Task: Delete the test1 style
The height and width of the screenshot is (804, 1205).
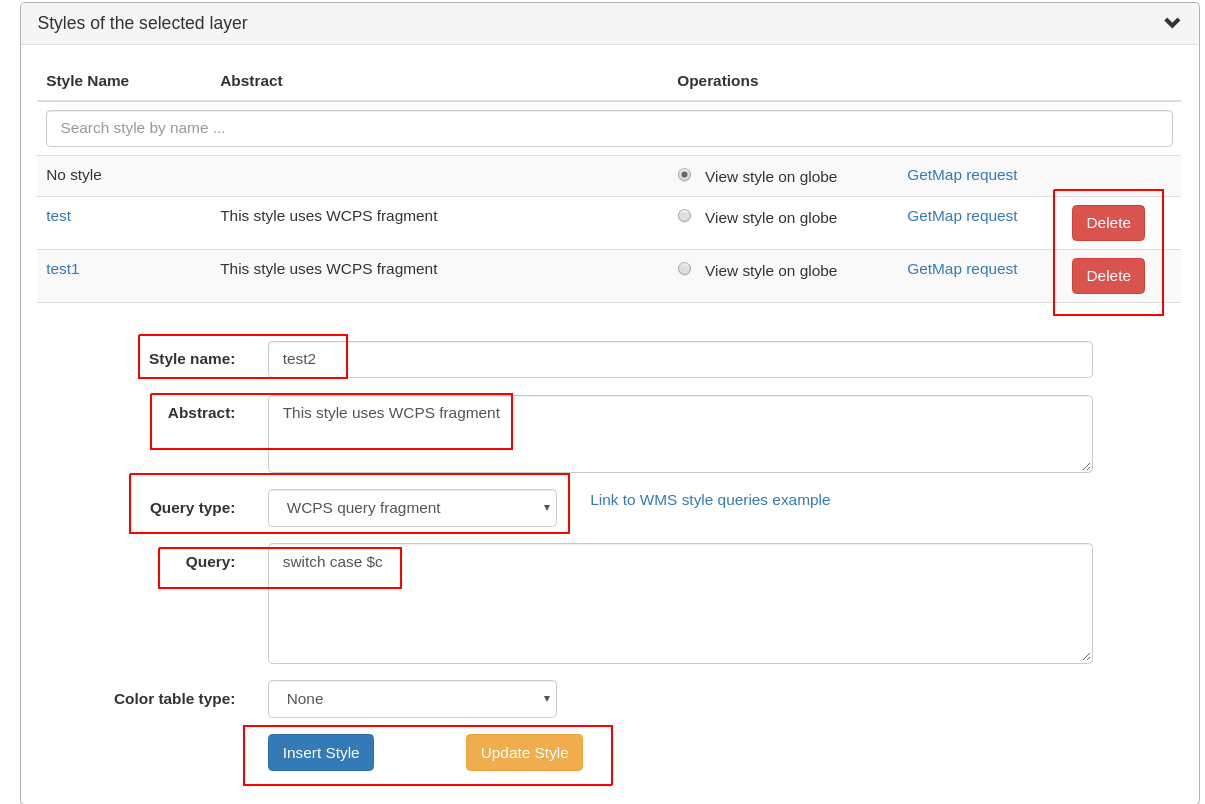Action: (x=1107, y=276)
